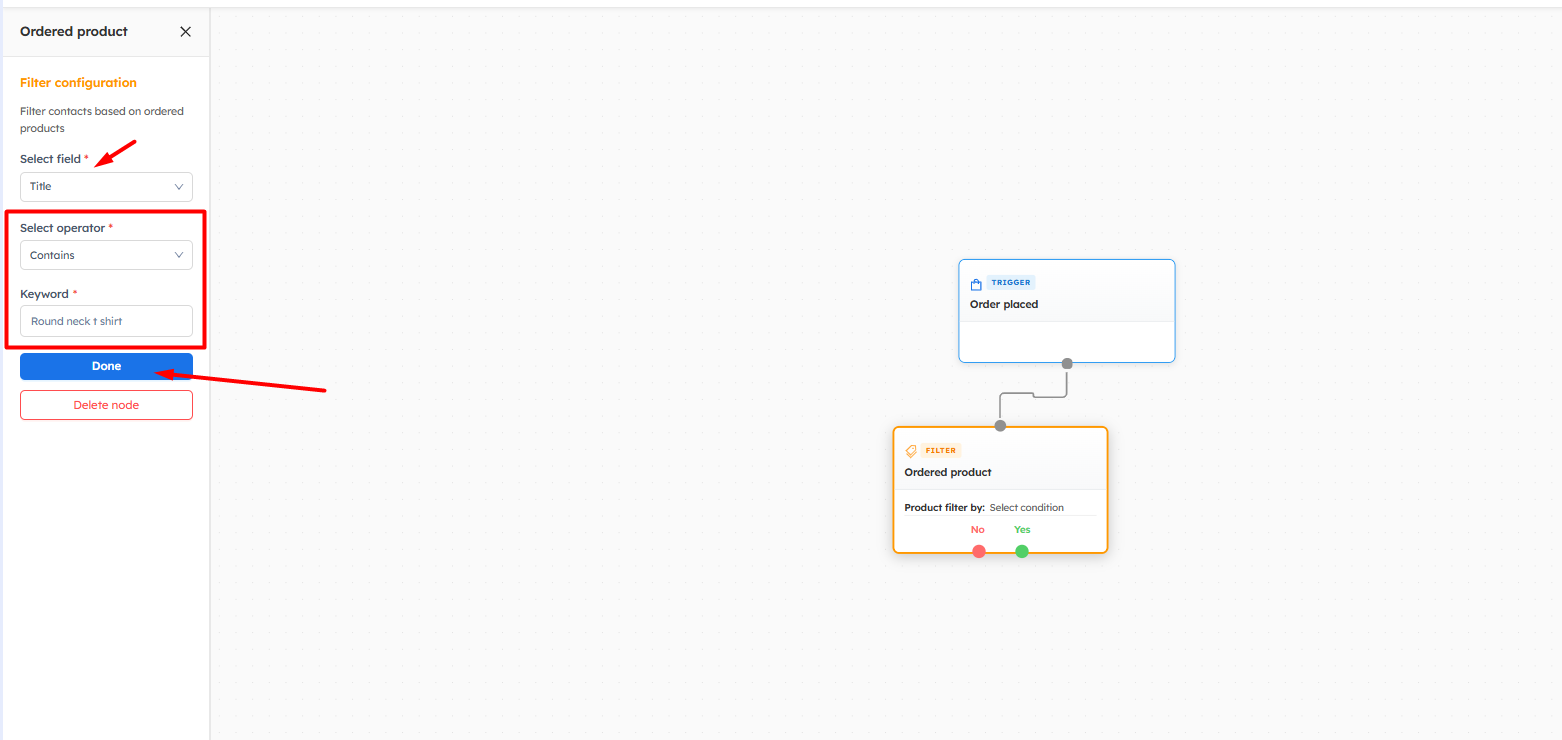Close the Ordered product side panel

coord(185,32)
